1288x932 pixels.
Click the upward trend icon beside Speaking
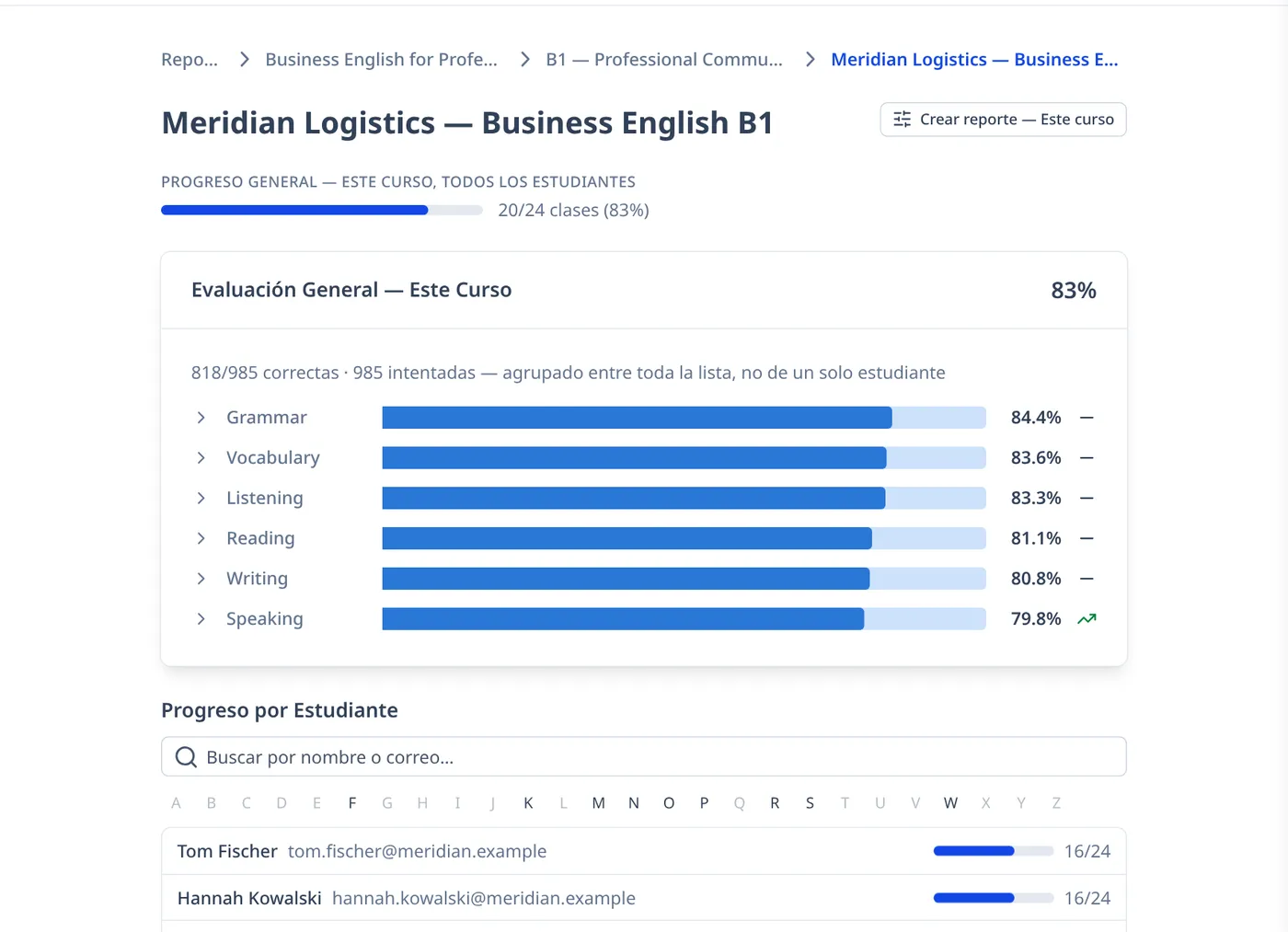click(1087, 619)
